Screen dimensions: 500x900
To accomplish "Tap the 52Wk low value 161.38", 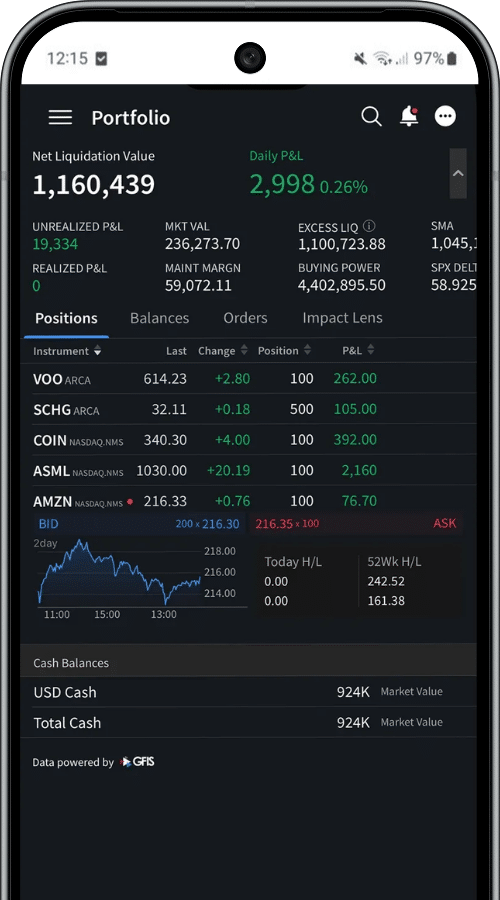I will click(386, 600).
